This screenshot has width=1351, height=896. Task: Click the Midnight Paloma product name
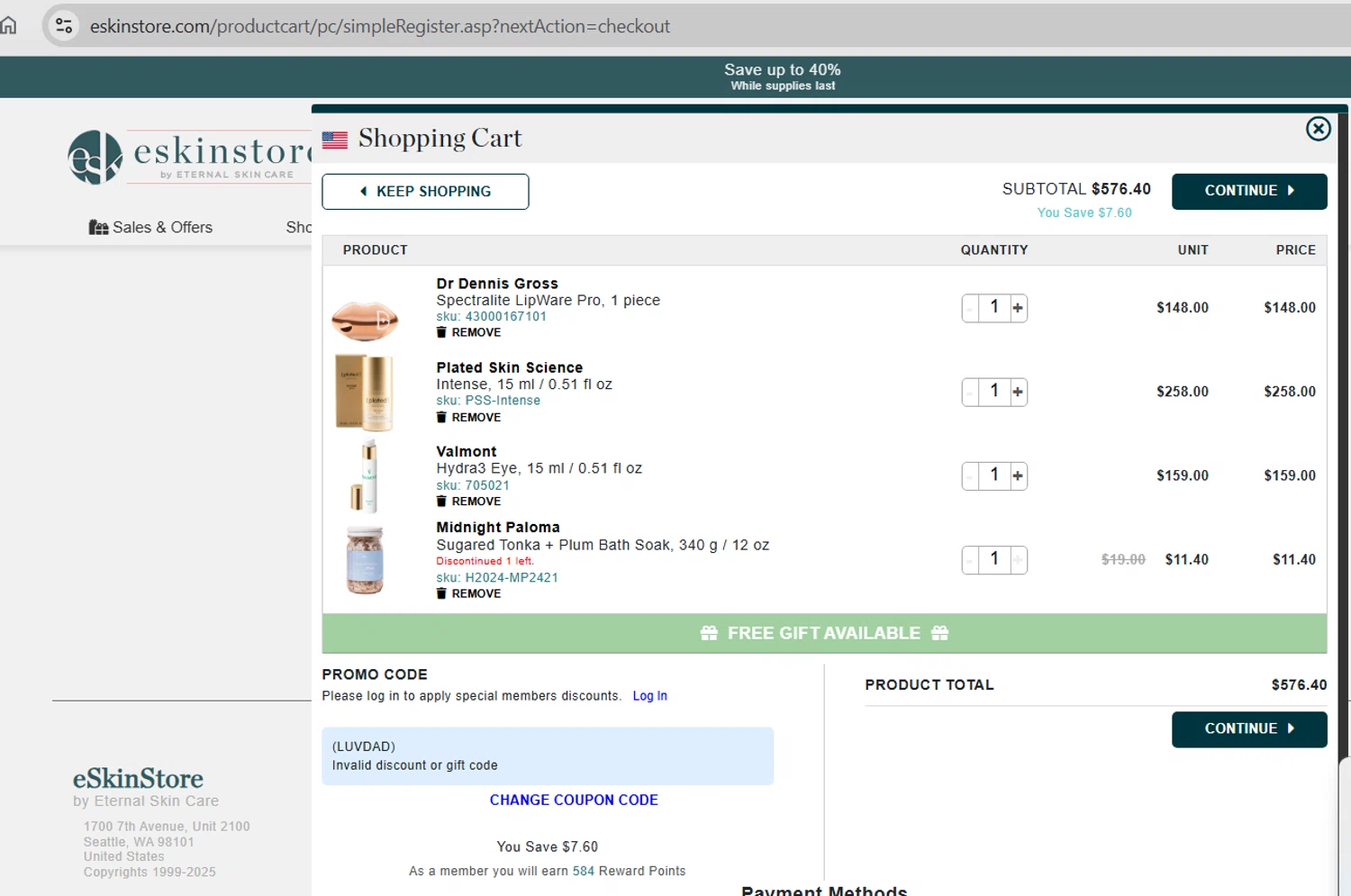pyautogui.click(x=498, y=527)
